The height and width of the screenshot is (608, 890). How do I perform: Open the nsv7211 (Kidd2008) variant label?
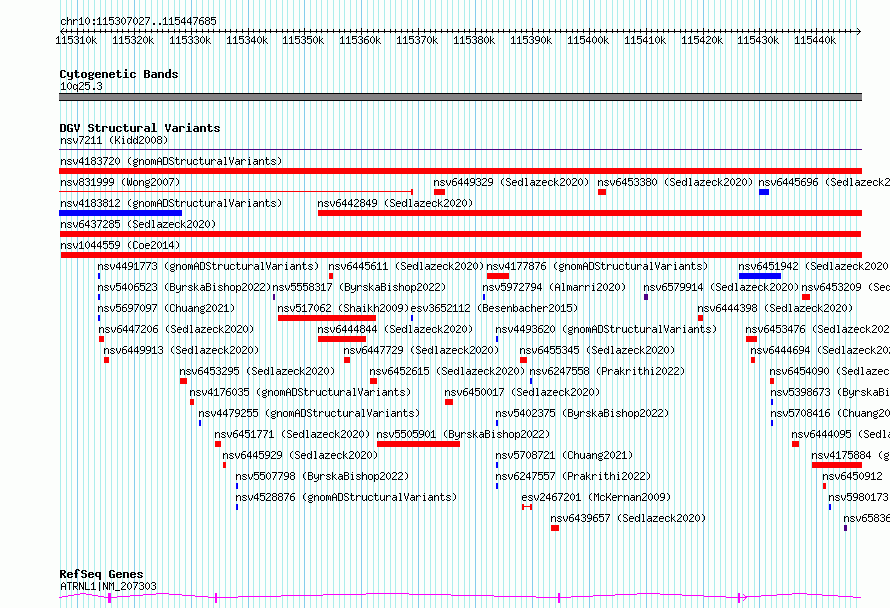(114, 140)
